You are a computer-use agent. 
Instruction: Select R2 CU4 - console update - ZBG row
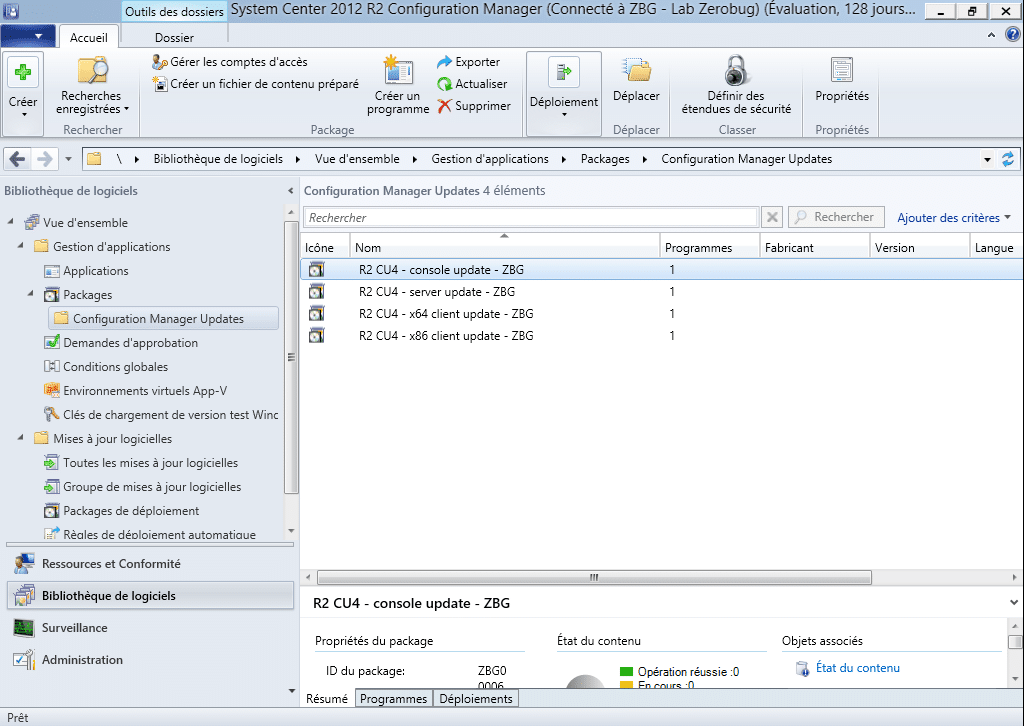(x=661, y=270)
